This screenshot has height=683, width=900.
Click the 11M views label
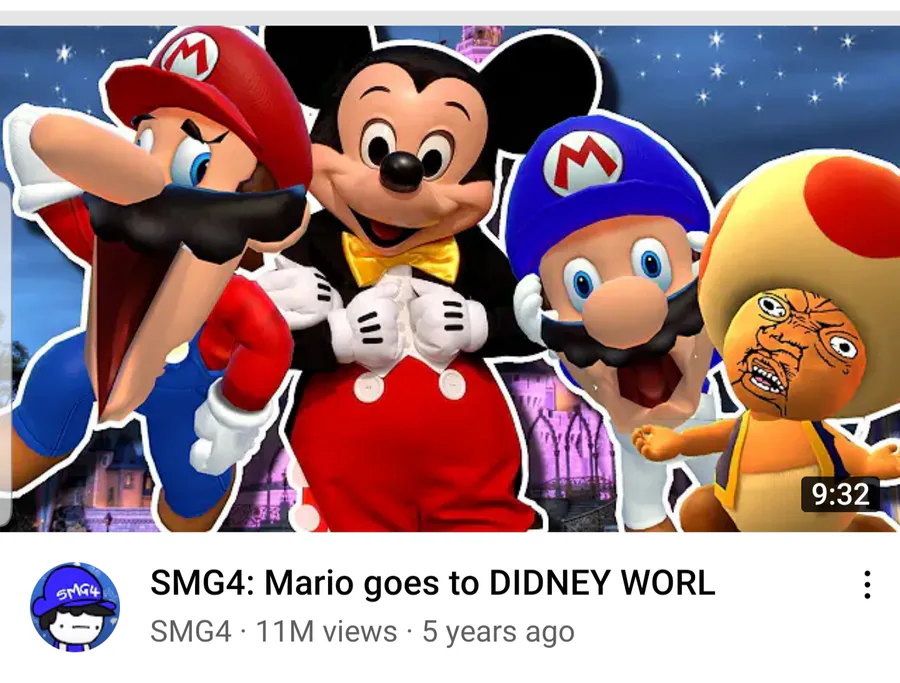coord(326,632)
